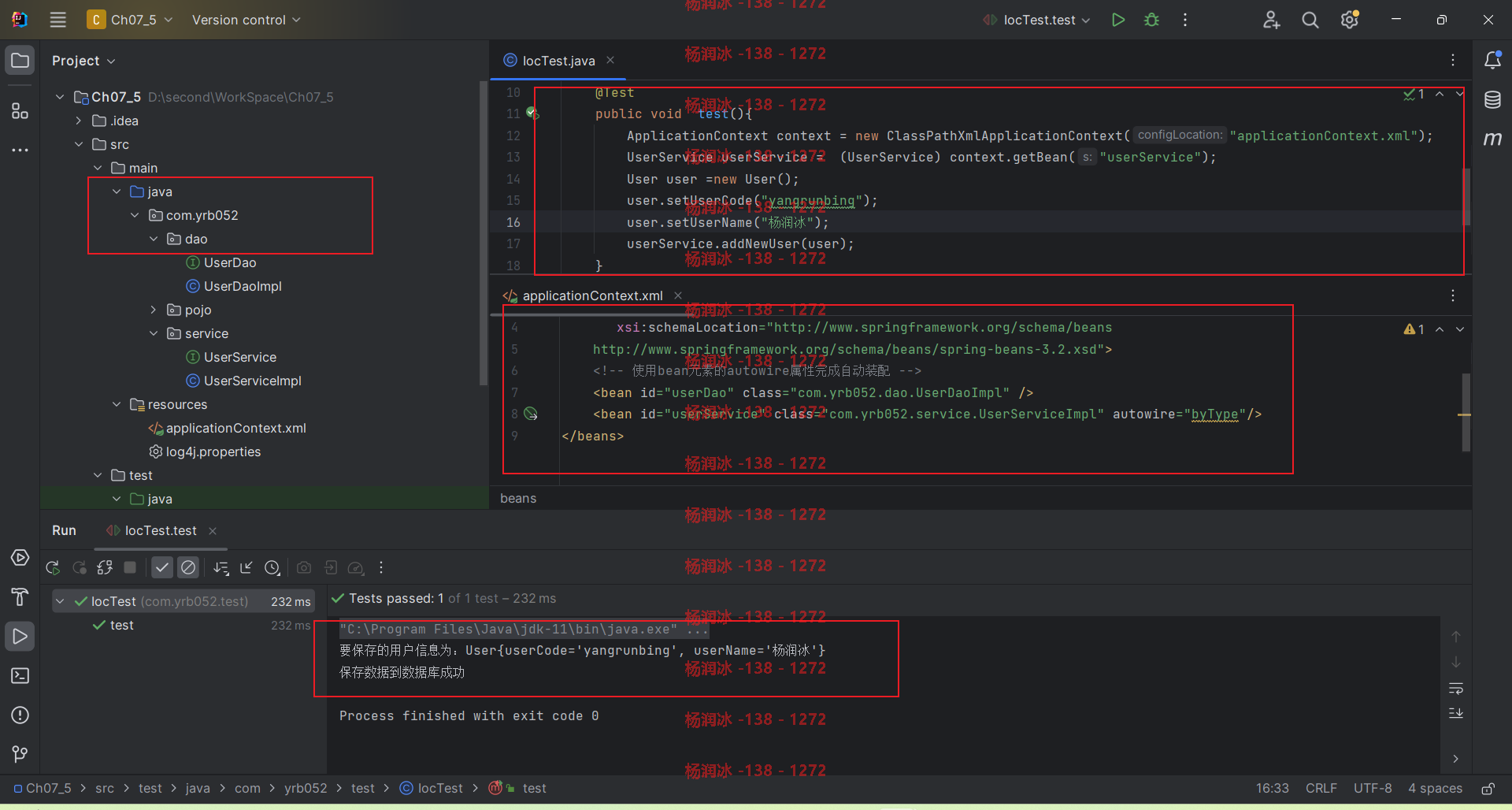Collapse IocTest node in test results
This screenshot has width=1512, height=810.
click(60, 601)
